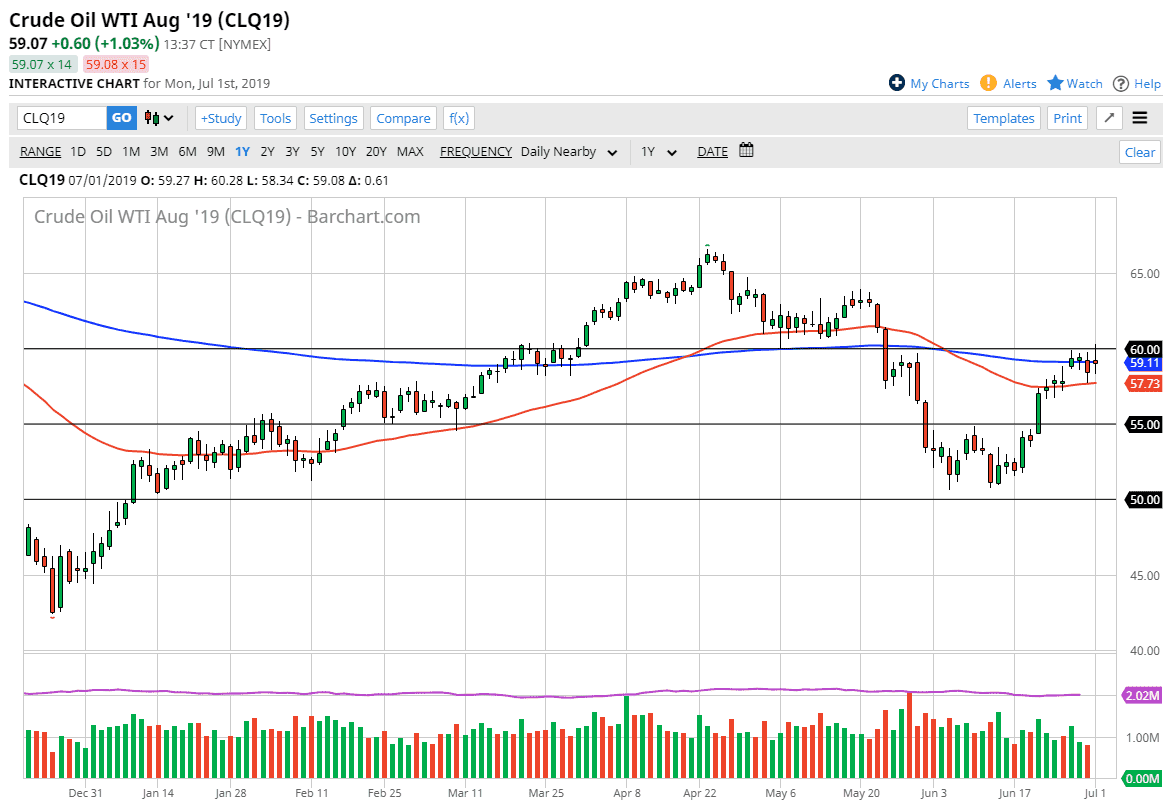This screenshot has height=800, width=1163.
Task: Open the date calendar icon
Action: tap(746, 151)
